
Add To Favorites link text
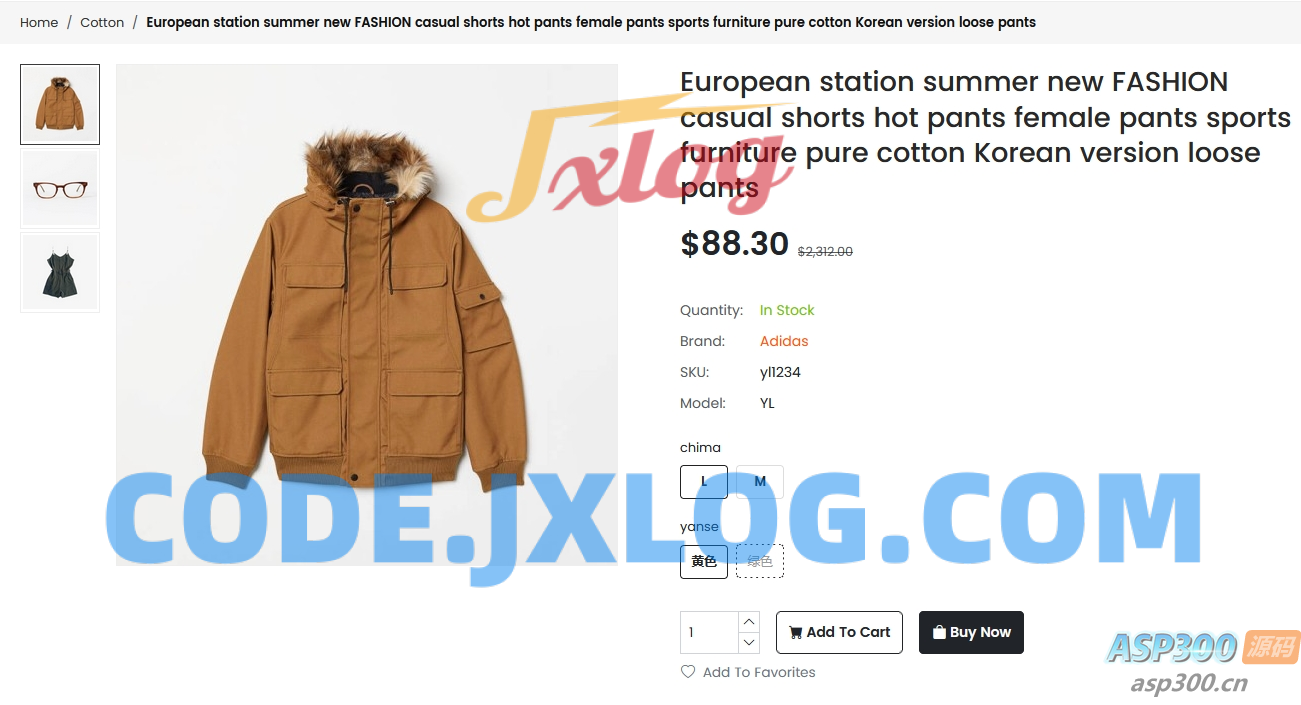click(759, 672)
